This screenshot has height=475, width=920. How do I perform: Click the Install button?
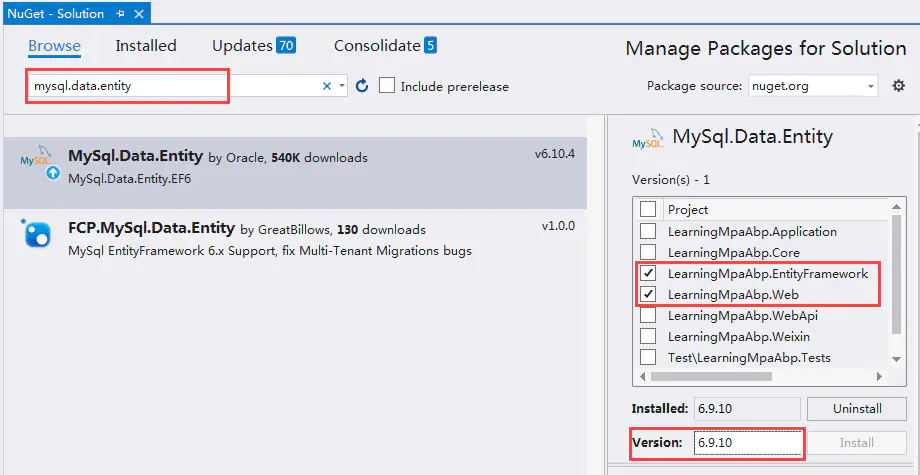[857, 443]
